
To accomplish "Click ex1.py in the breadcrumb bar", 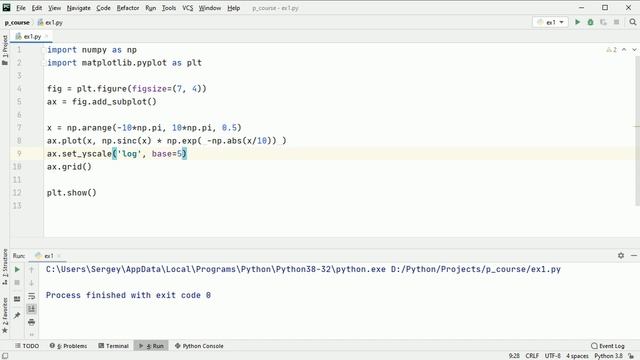I will point(50,22).
